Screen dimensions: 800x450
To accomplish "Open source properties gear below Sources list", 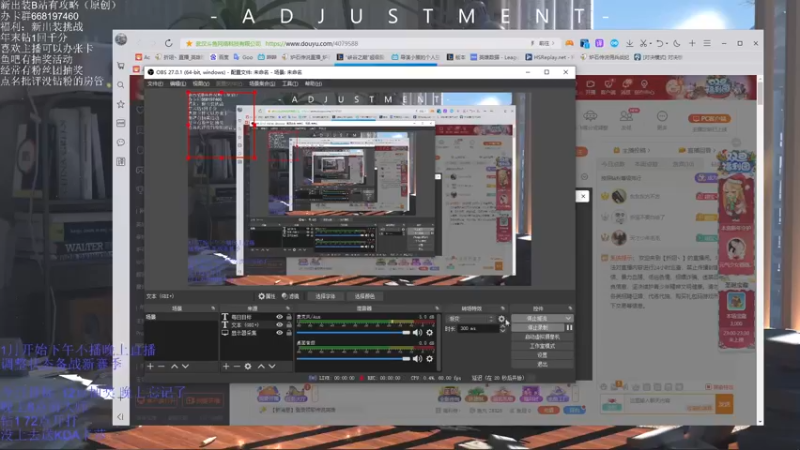I will point(248,366).
